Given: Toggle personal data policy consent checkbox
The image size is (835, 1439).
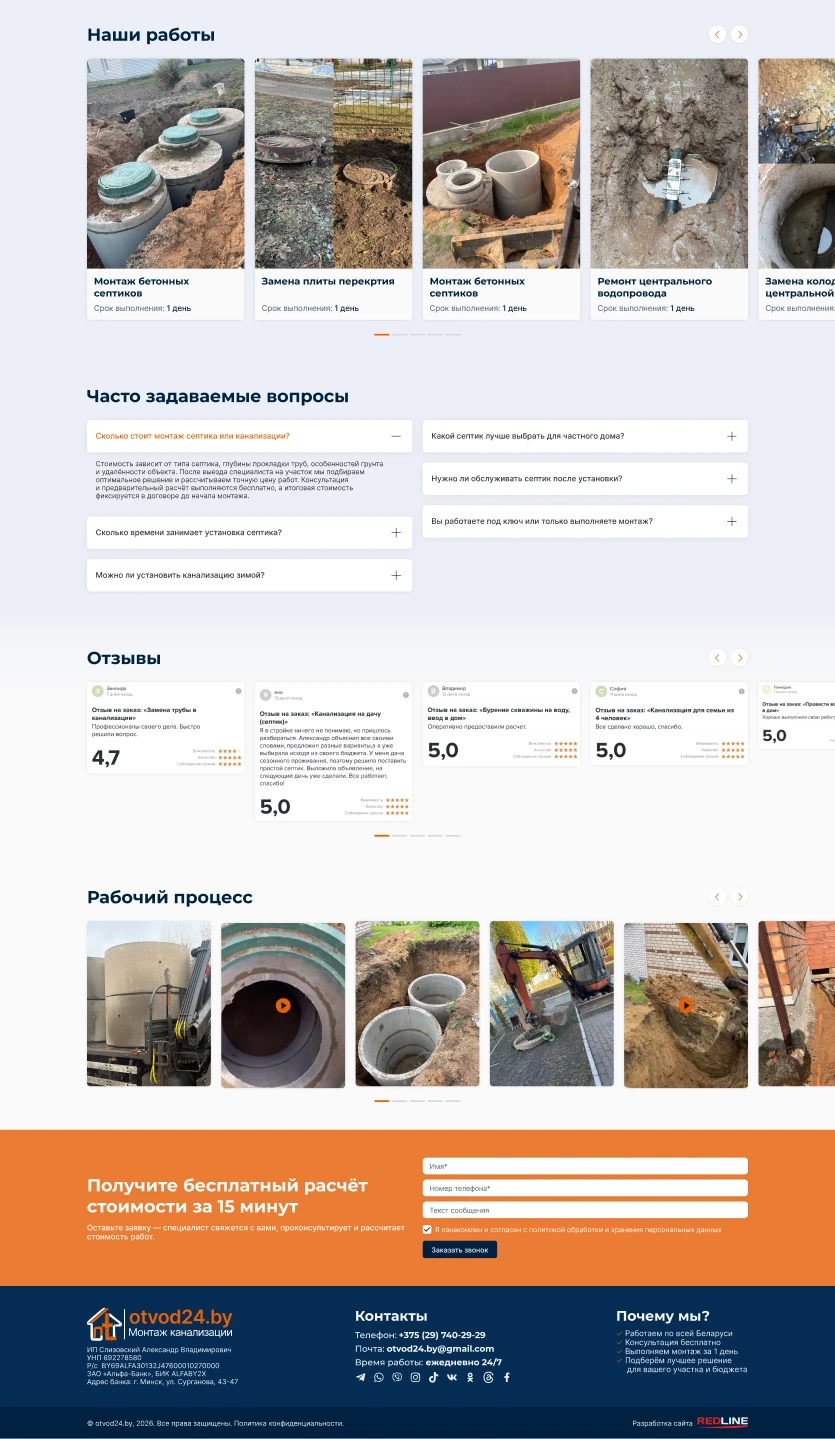Looking at the screenshot, I should pos(427,1229).
